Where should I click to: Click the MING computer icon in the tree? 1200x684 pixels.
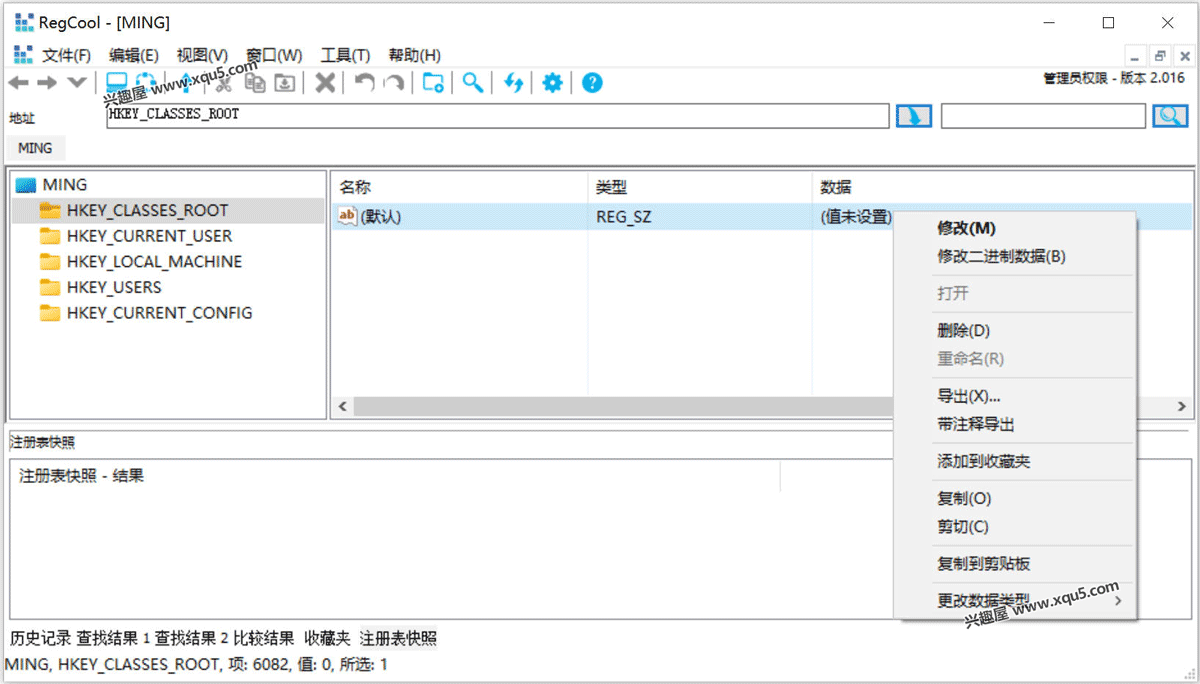click(x=26, y=185)
